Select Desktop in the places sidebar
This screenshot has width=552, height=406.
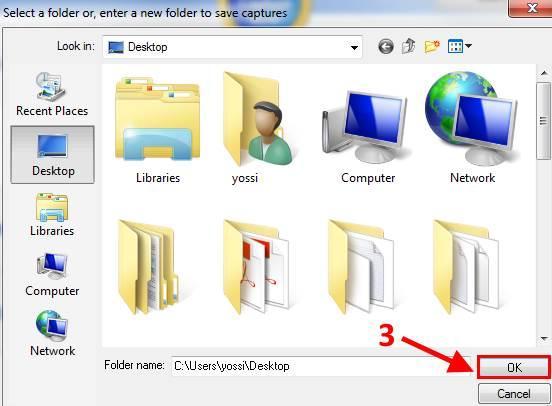coord(52,155)
